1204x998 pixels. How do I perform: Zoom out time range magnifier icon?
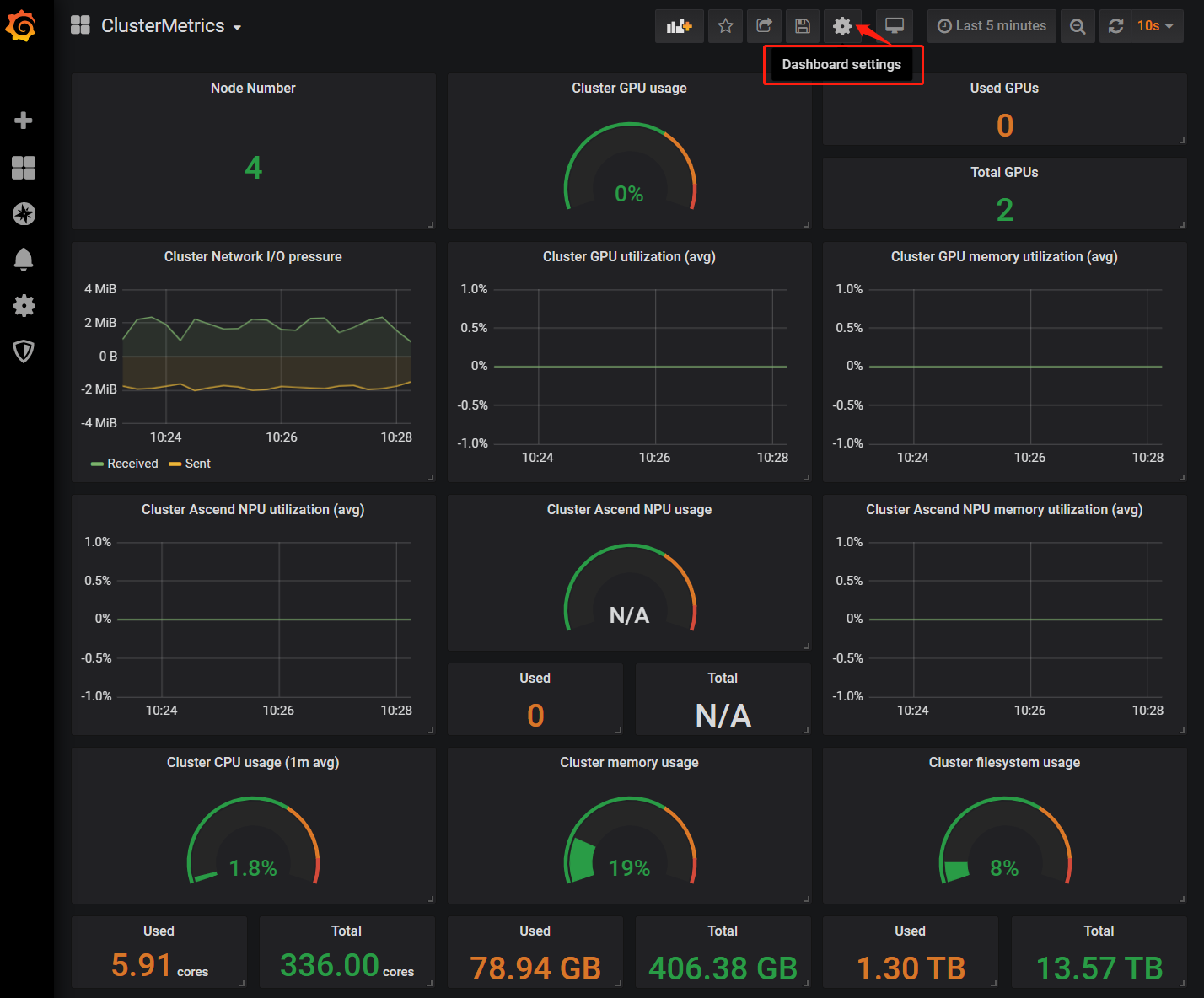[1078, 26]
